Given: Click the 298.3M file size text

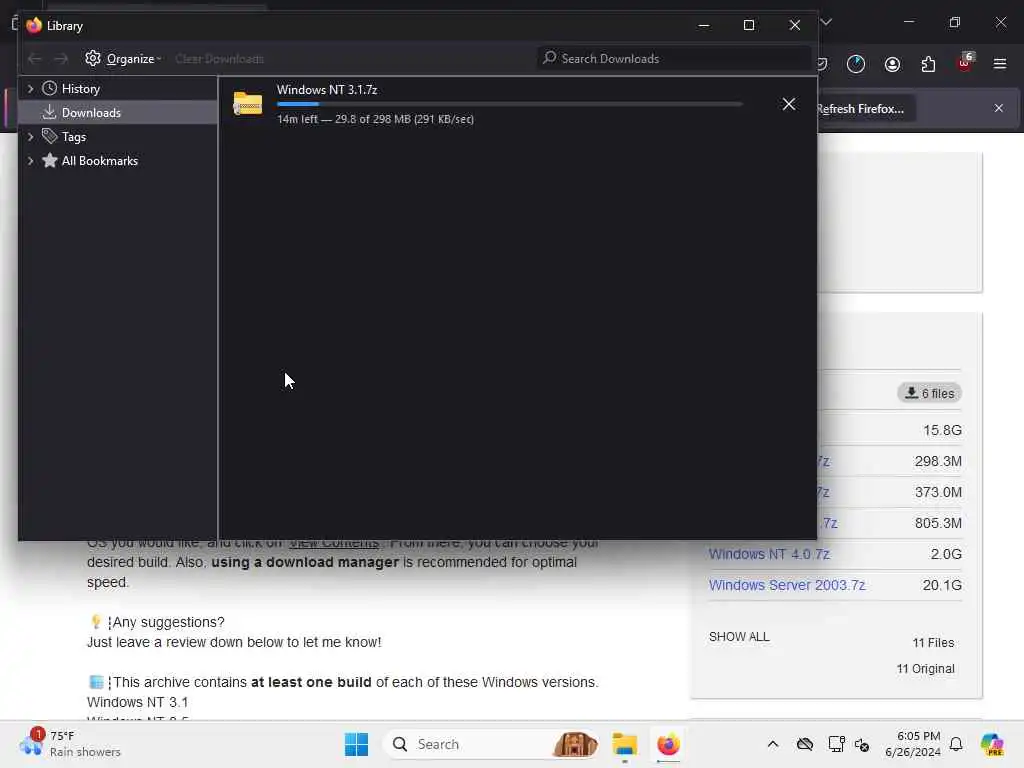Looking at the screenshot, I should 938,461.
